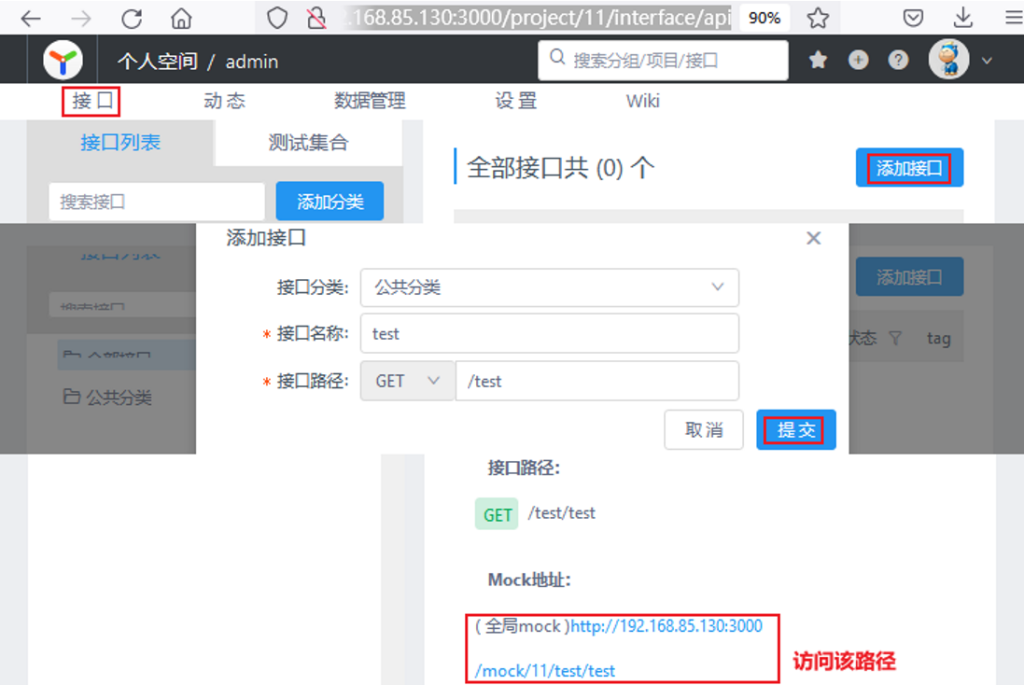Open the help question mark icon
The image size is (1024, 685).
click(899, 60)
